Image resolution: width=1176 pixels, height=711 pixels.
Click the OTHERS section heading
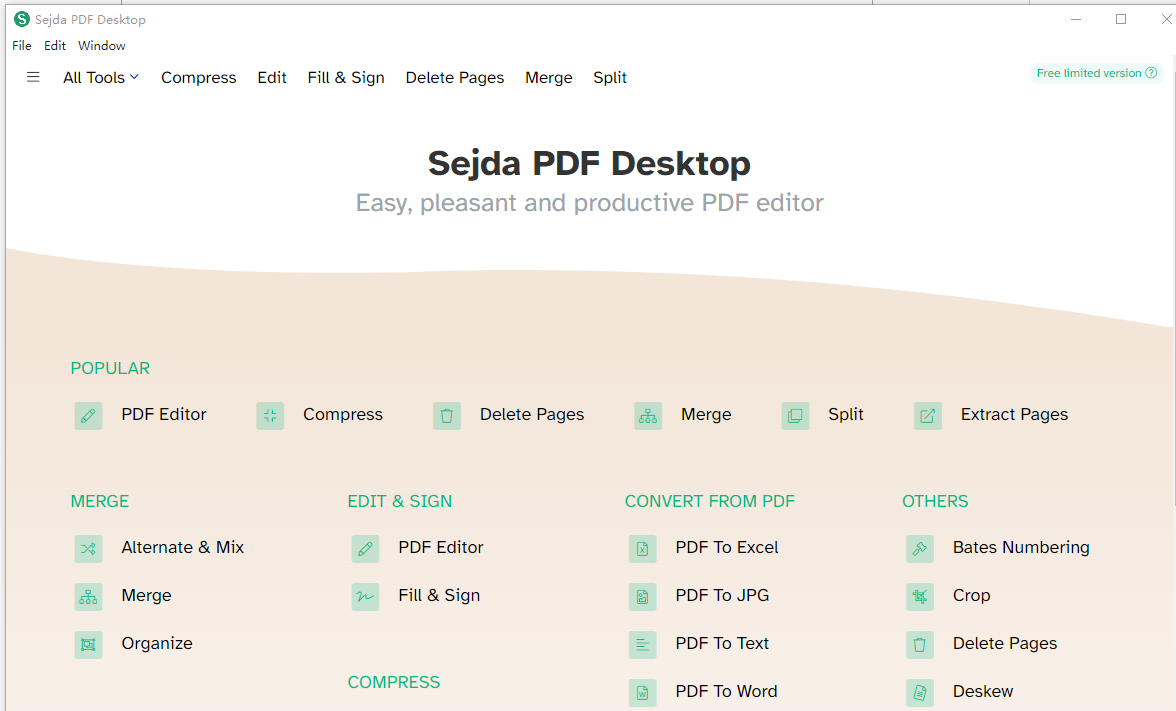tap(934, 501)
